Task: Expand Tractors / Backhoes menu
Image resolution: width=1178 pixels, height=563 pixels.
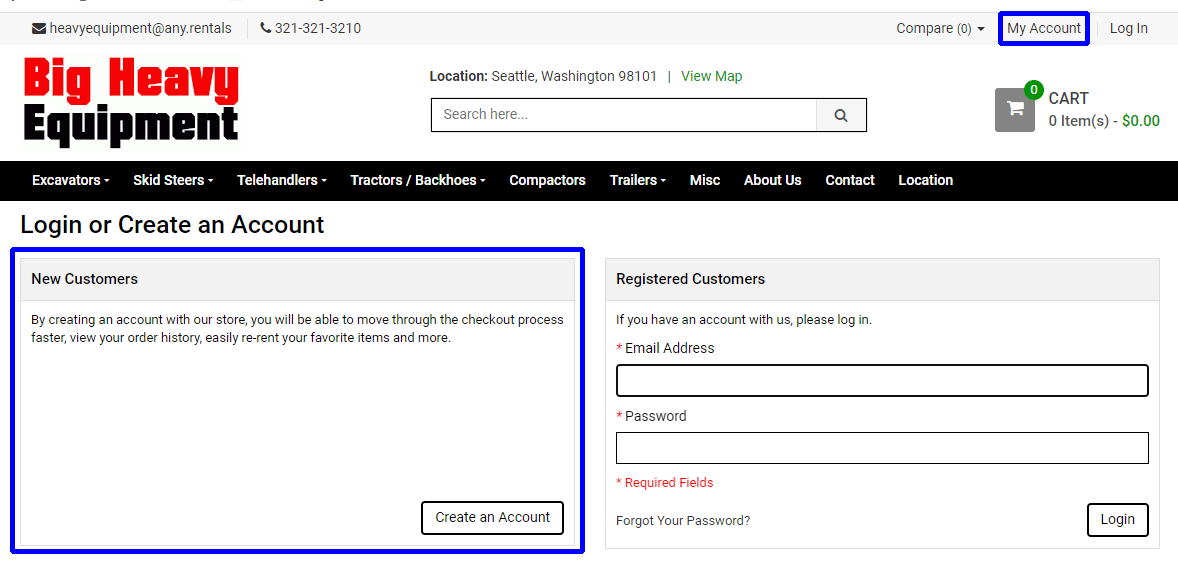Action: click(417, 180)
